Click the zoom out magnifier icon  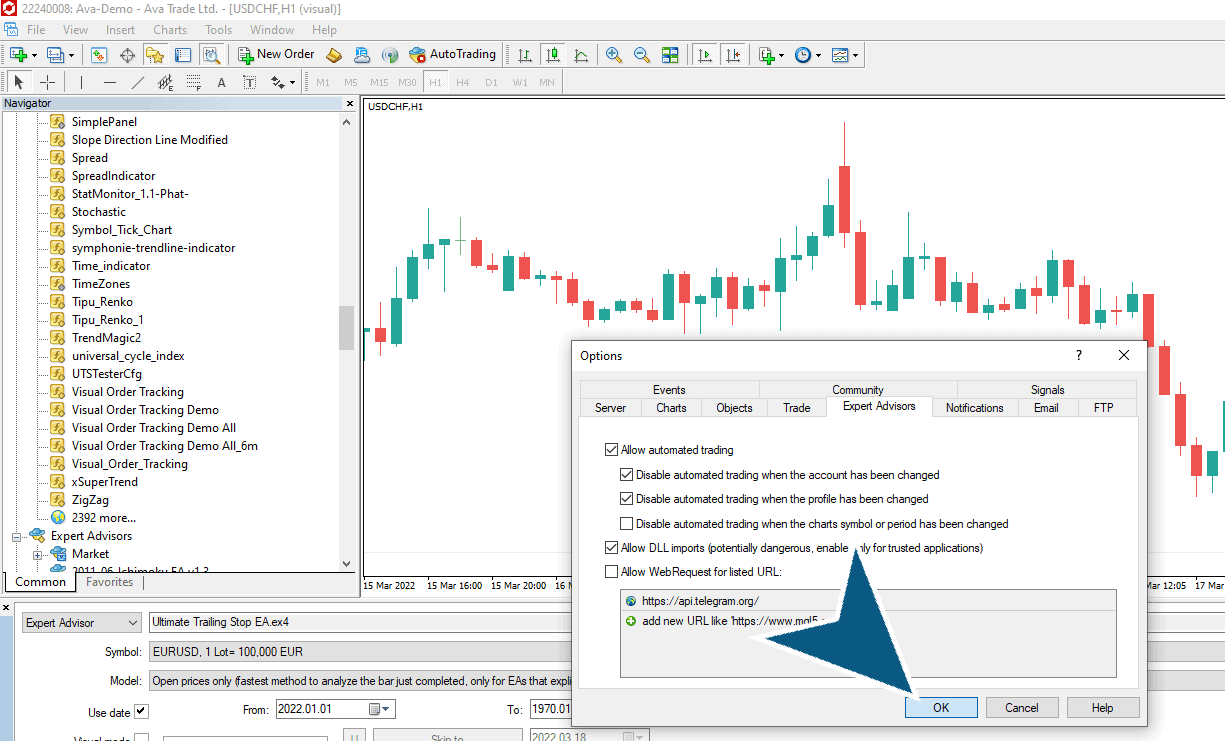tap(642, 55)
